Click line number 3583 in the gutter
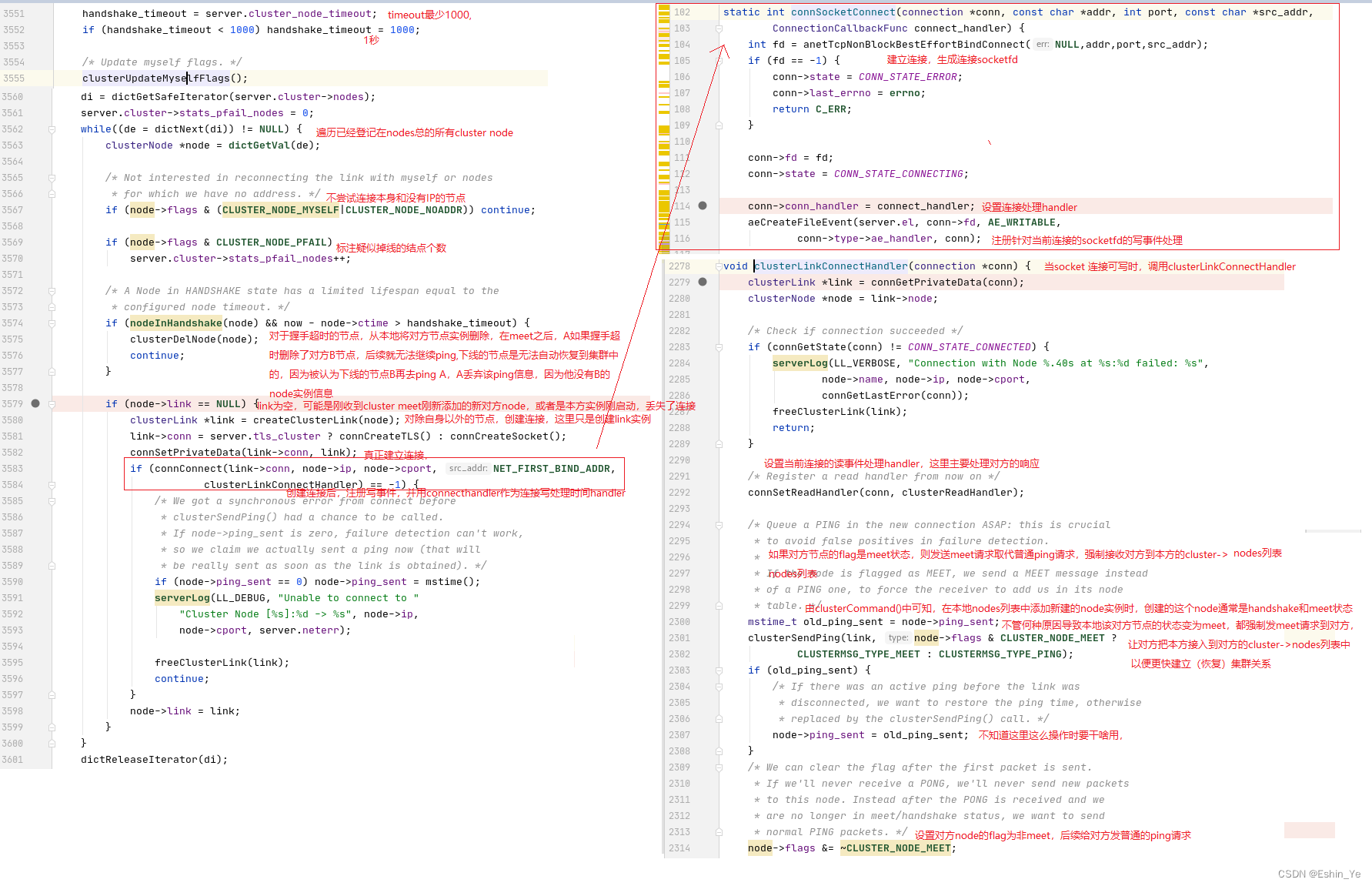 click(13, 469)
